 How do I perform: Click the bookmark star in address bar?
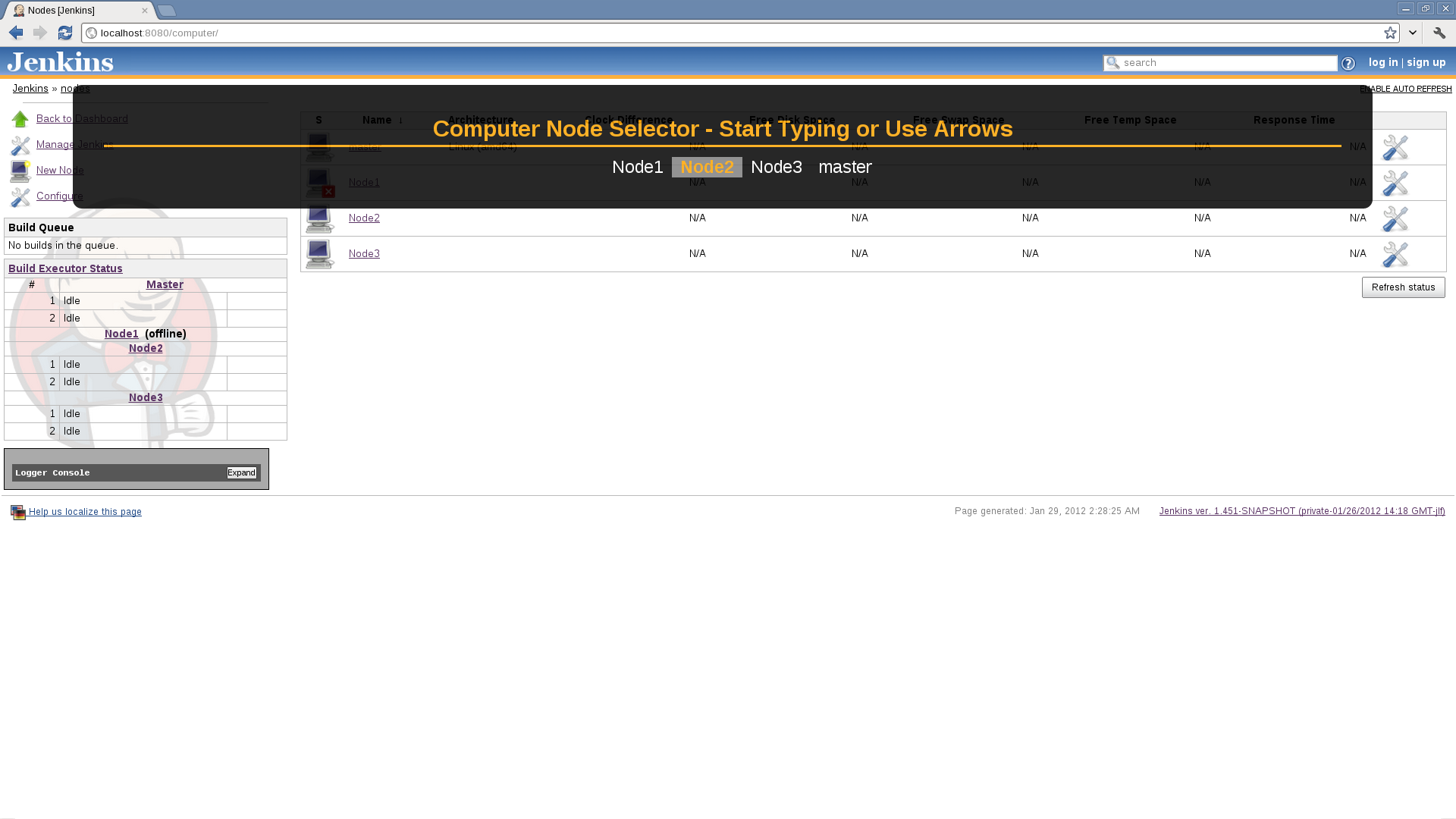(1390, 33)
